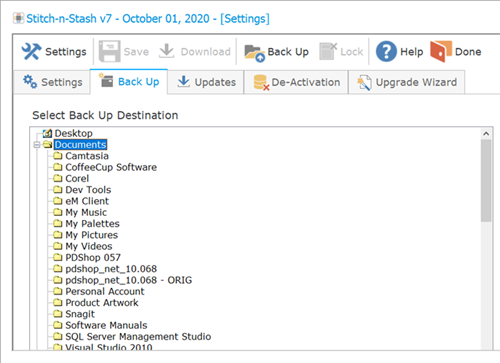This screenshot has width=500, height=363.
Task: Select the Product Artwork folder
Action: tap(102, 303)
